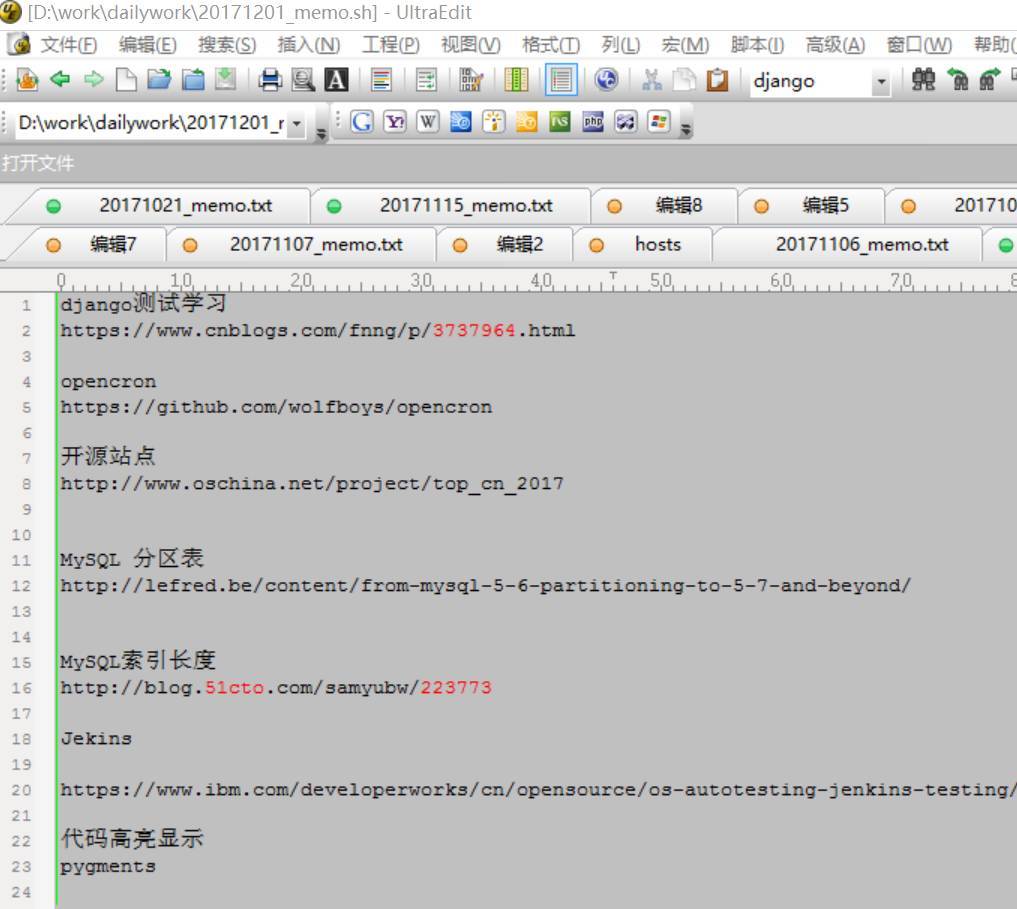
Task: Switch to the 编辑8 tab
Action: (x=664, y=206)
